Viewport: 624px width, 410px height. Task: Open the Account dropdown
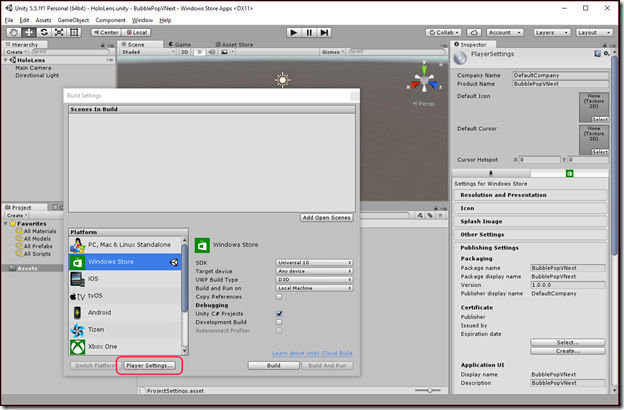[505, 33]
